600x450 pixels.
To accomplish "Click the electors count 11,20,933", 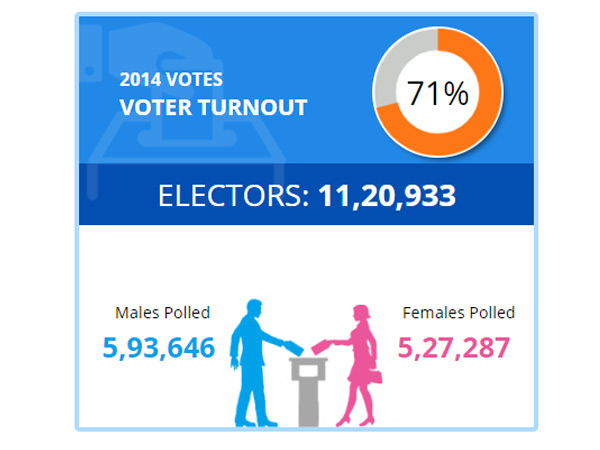I will (x=387, y=196).
